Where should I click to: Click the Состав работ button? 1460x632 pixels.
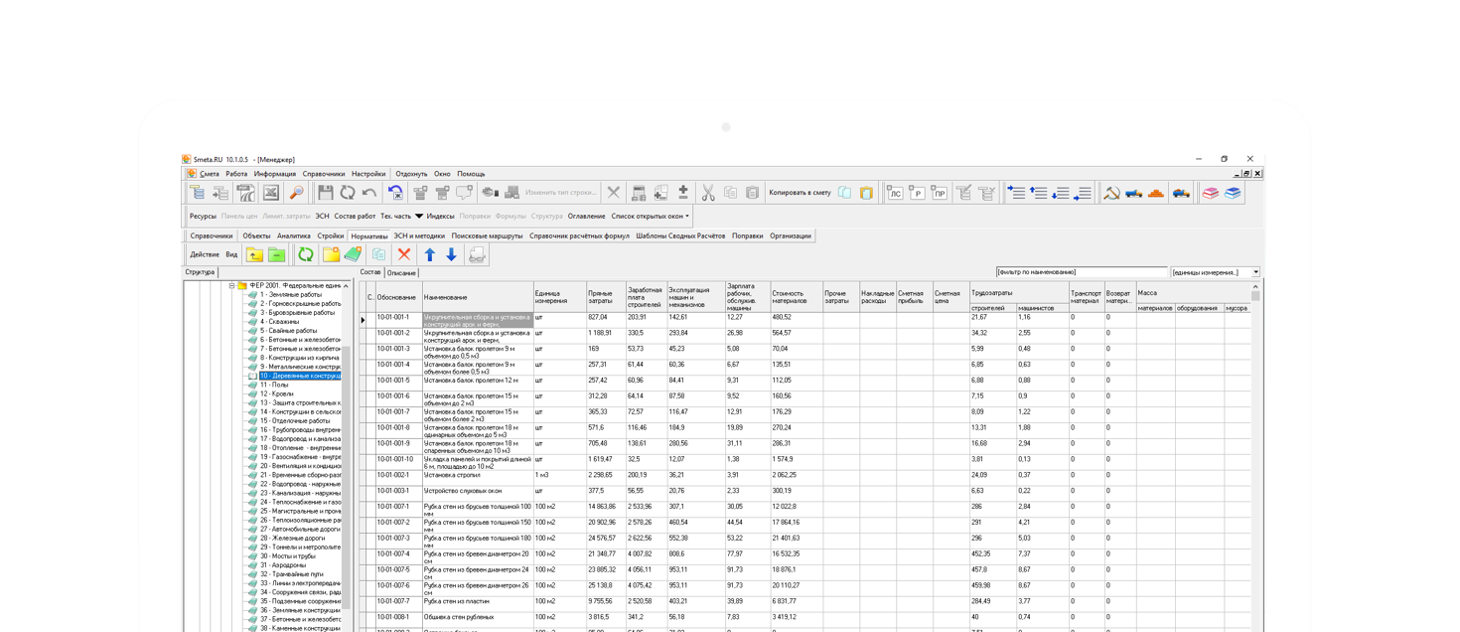(x=355, y=216)
